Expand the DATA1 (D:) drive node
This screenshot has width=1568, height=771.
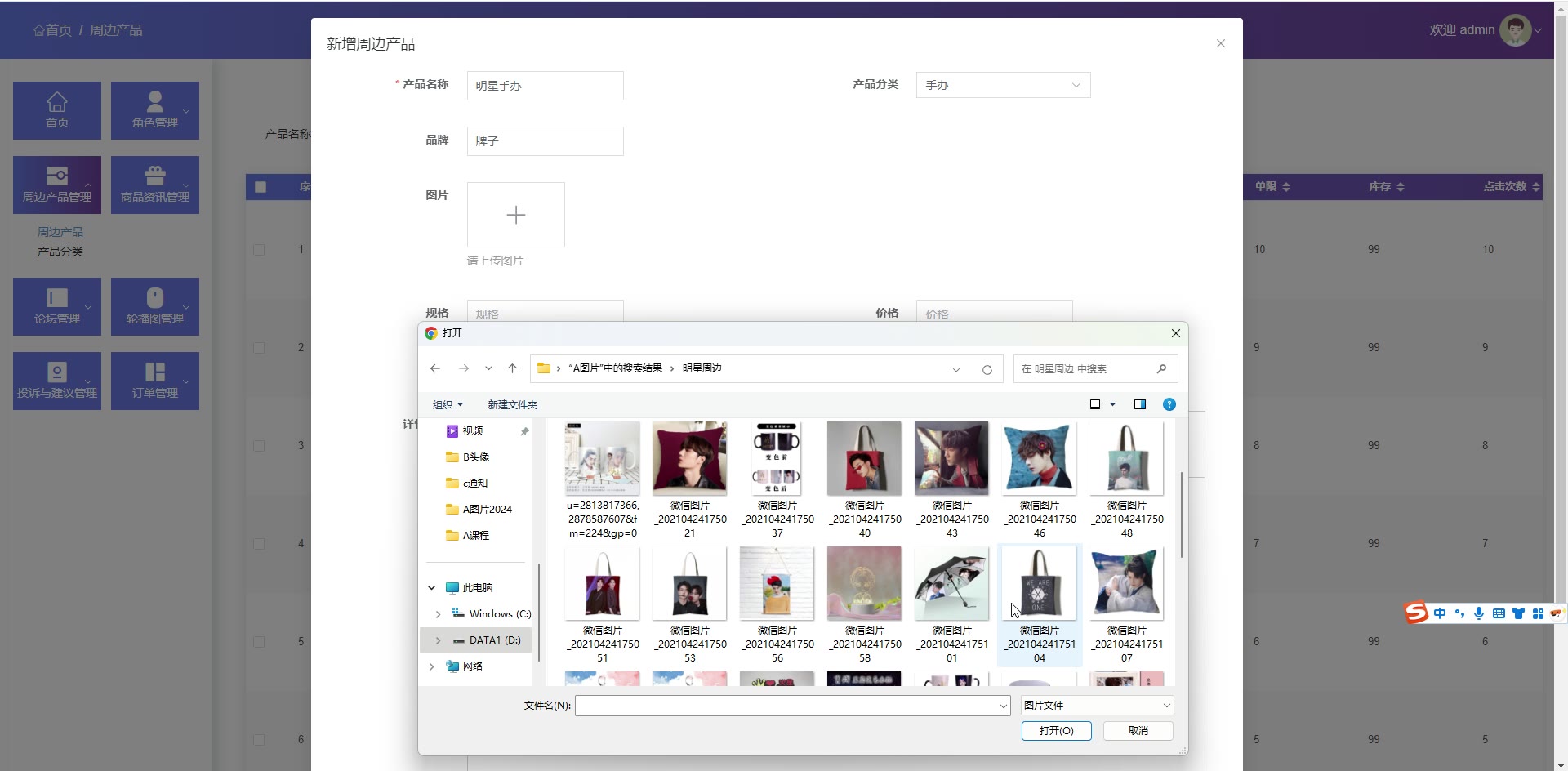tap(438, 640)
